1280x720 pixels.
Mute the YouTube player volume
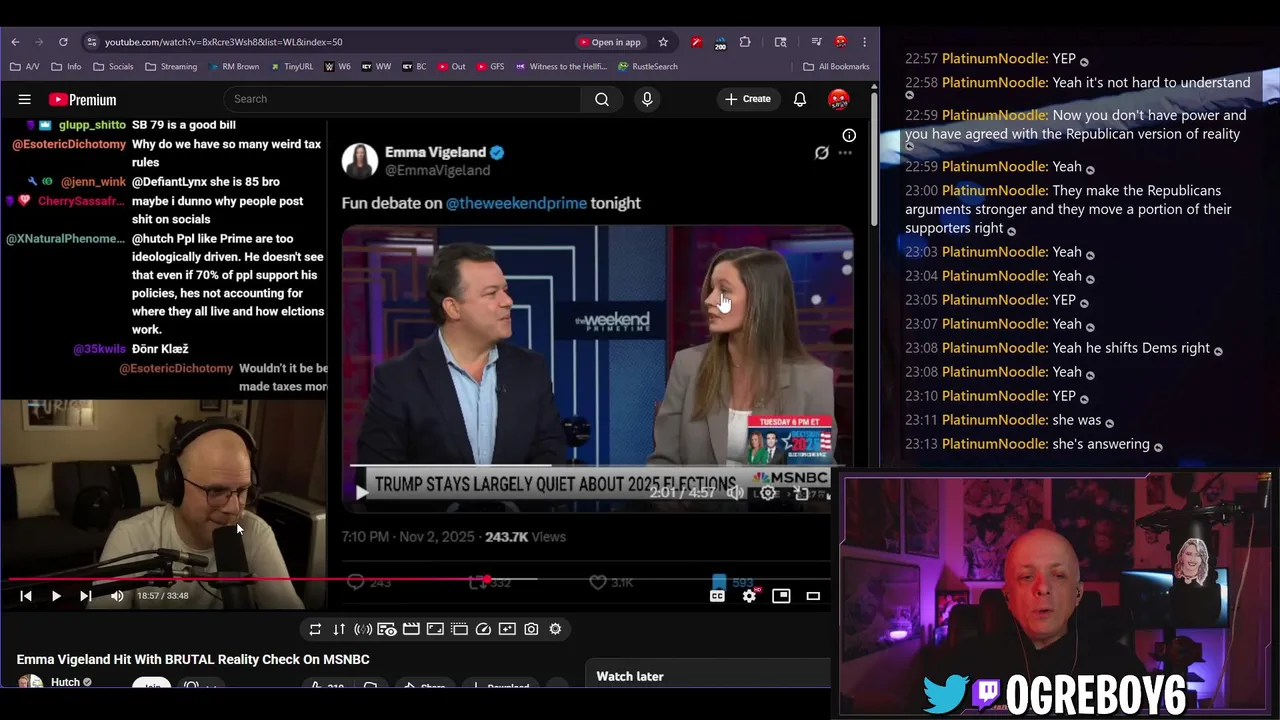point(117,596)
